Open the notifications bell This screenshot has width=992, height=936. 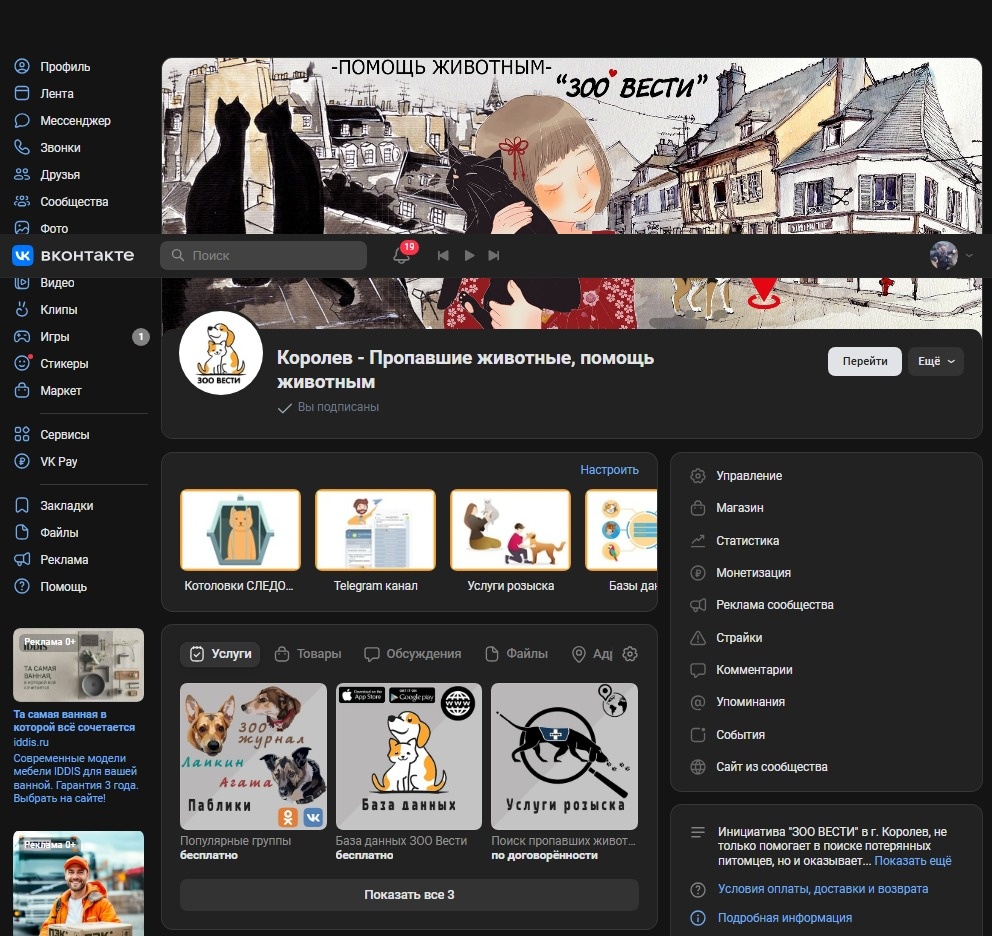click(x=401, y=256)
